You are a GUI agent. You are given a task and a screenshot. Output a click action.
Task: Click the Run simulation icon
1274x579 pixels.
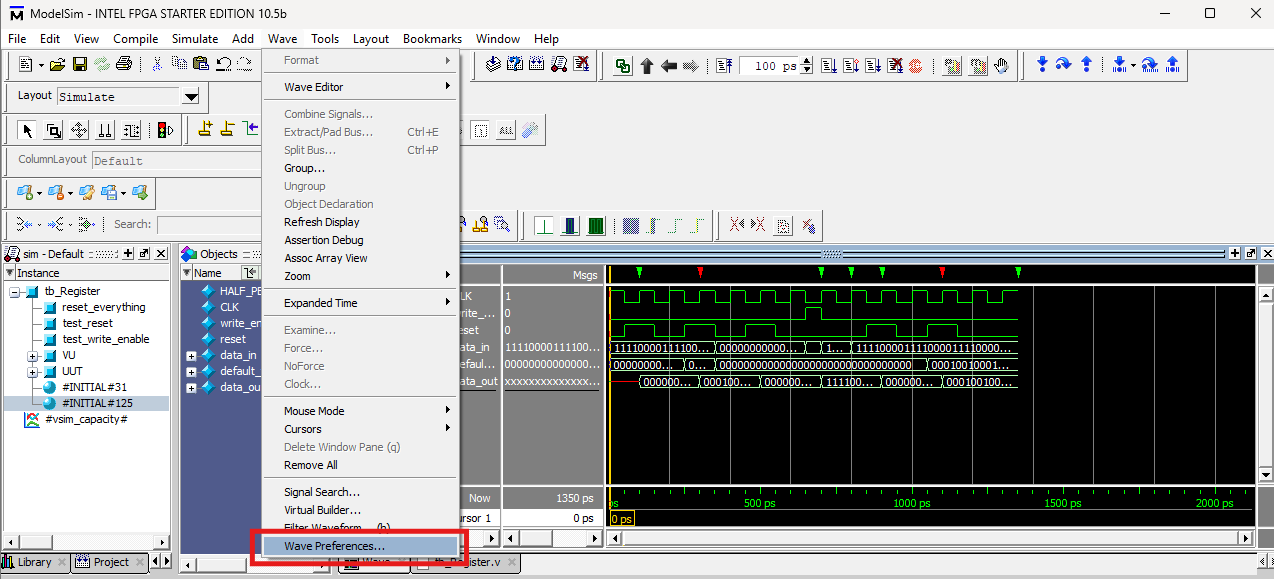[829, 66]
